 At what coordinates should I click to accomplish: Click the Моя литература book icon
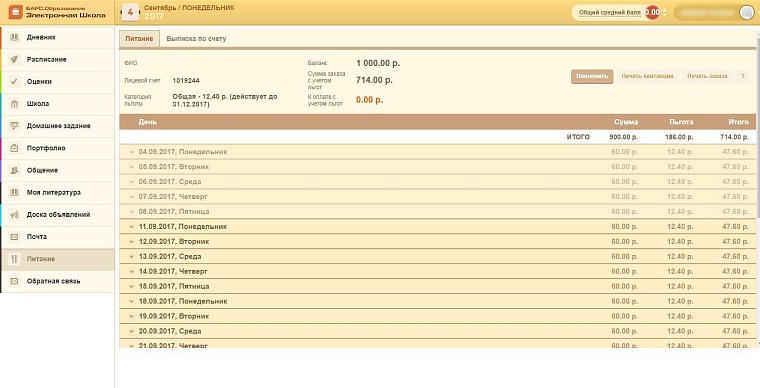(x=15, y=192)
